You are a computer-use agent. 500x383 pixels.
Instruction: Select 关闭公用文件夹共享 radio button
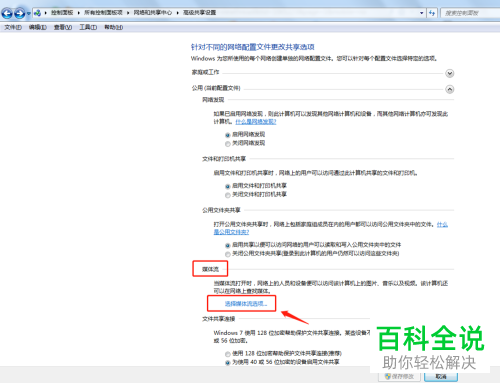click(x=228, y=254)
